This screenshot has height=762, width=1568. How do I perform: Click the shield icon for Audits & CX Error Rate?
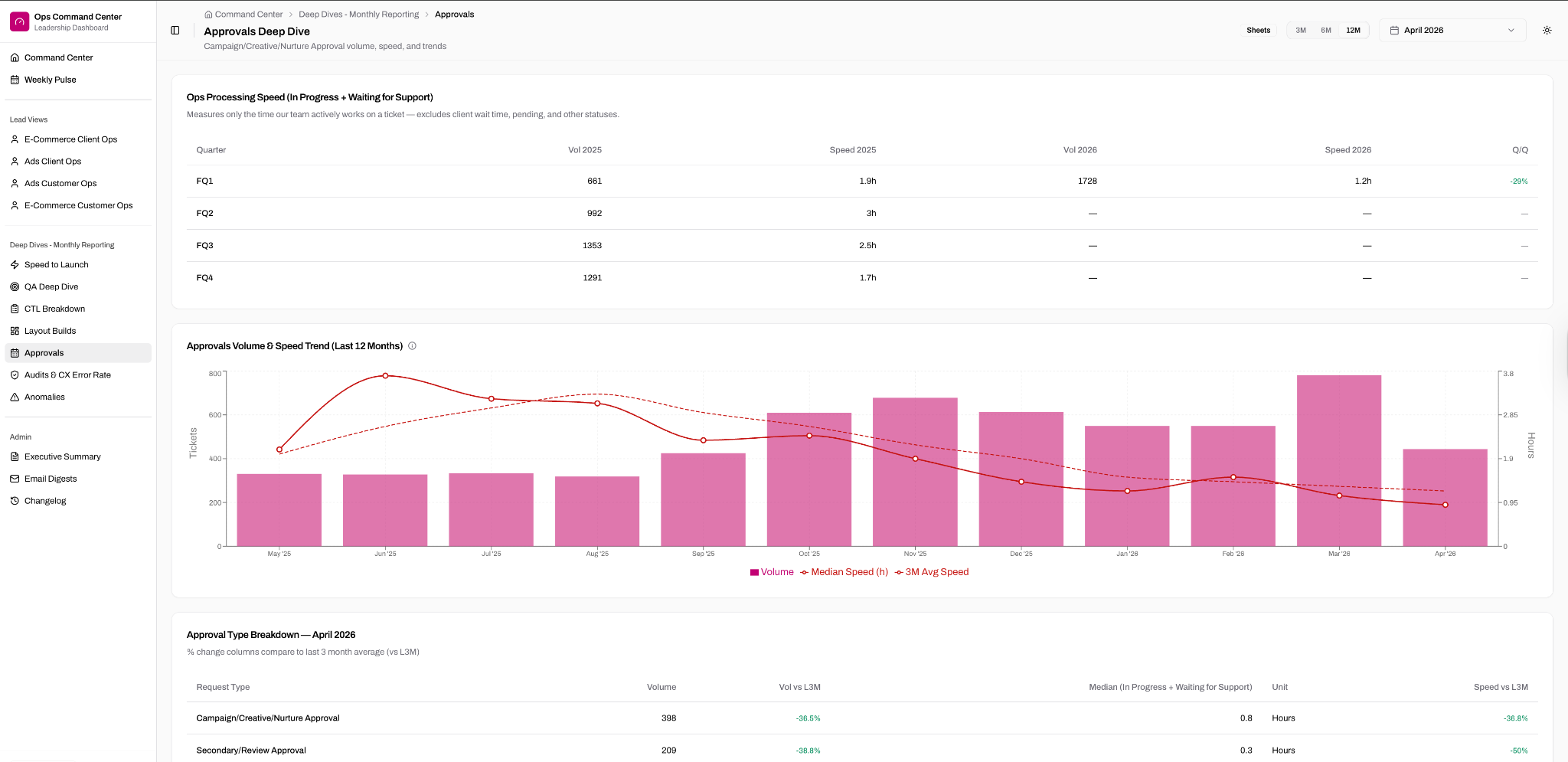tap(15, 375)
